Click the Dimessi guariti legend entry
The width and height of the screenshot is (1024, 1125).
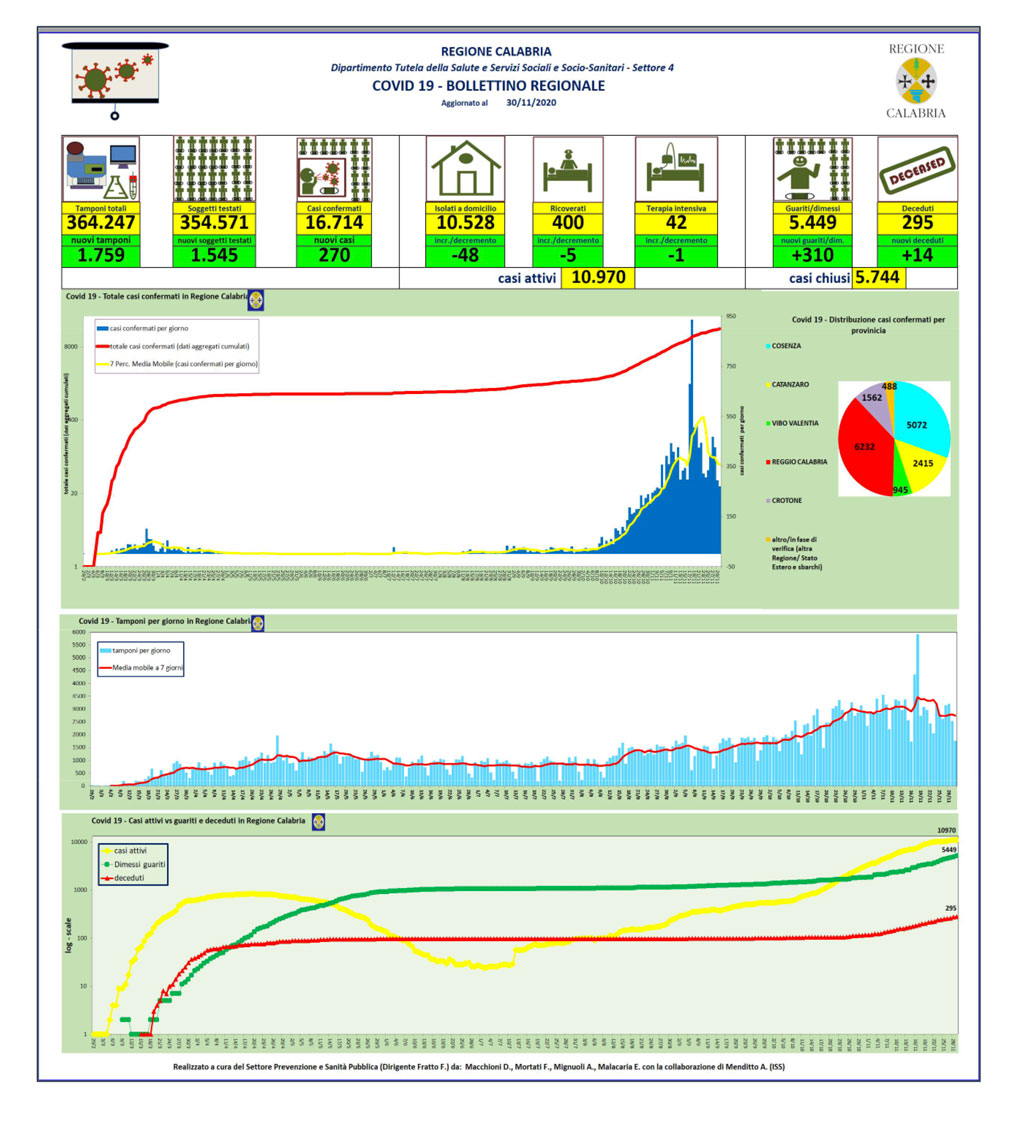tap(135, 865)
